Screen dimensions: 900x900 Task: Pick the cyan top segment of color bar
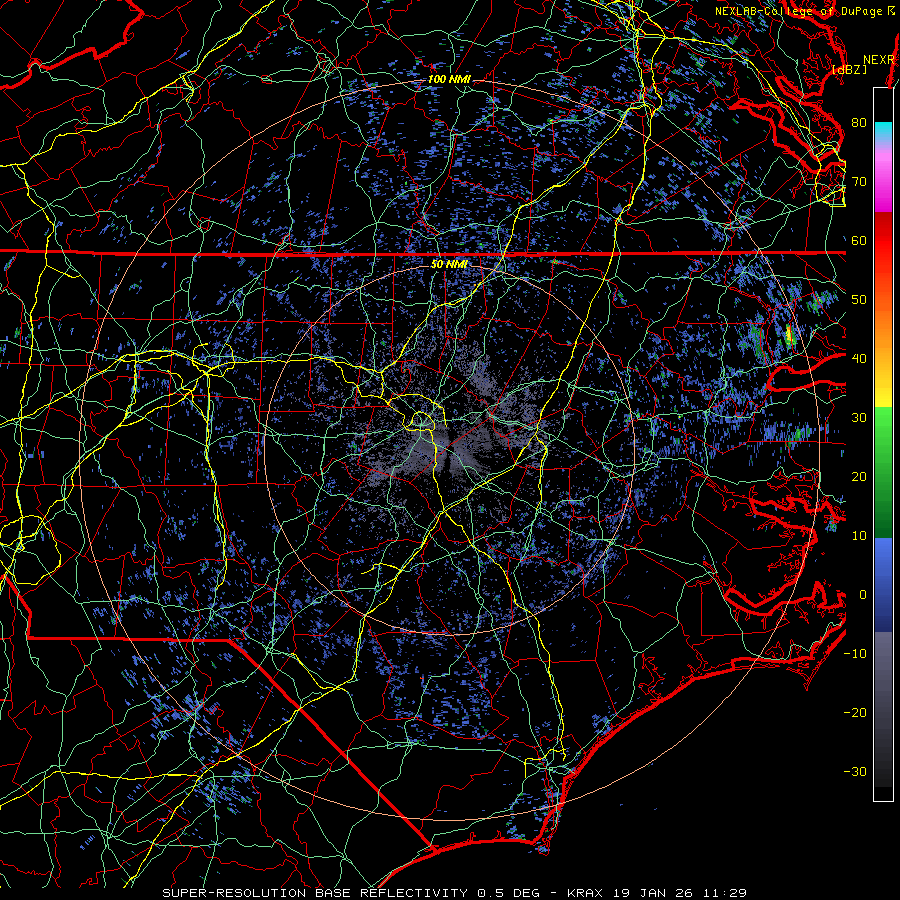[x=883, y=129]
